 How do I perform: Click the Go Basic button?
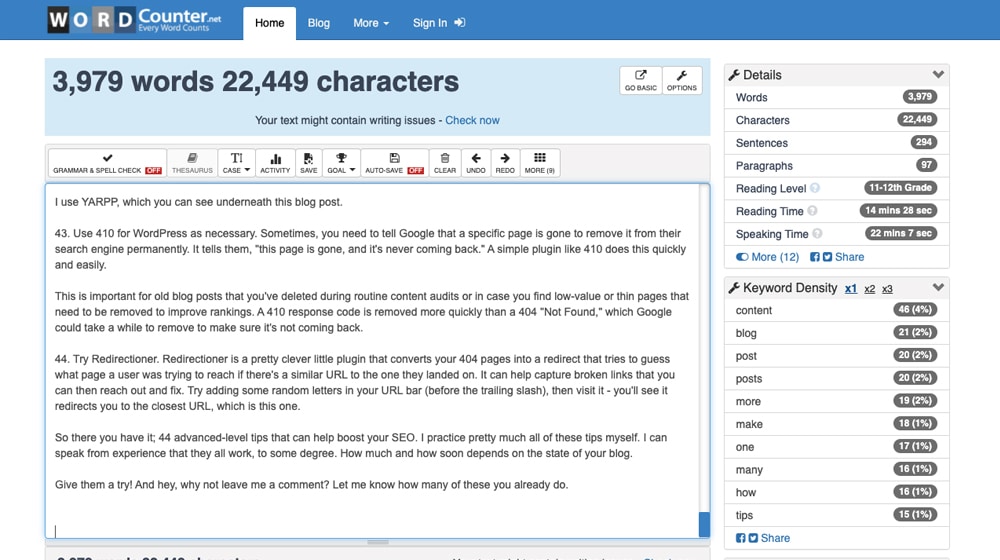tap(641, 81)
